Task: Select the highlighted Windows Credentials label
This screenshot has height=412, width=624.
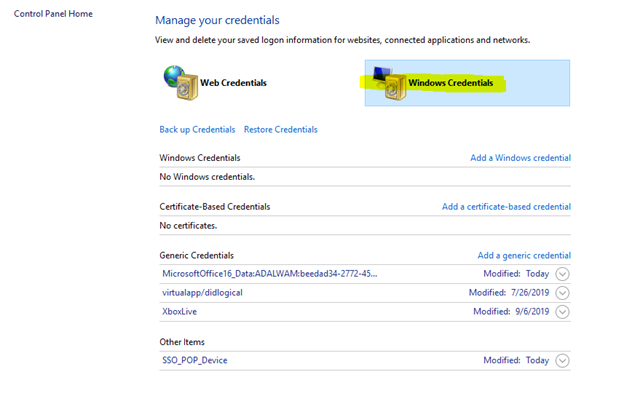Action: pyautogui.click(x=450, y=83)
